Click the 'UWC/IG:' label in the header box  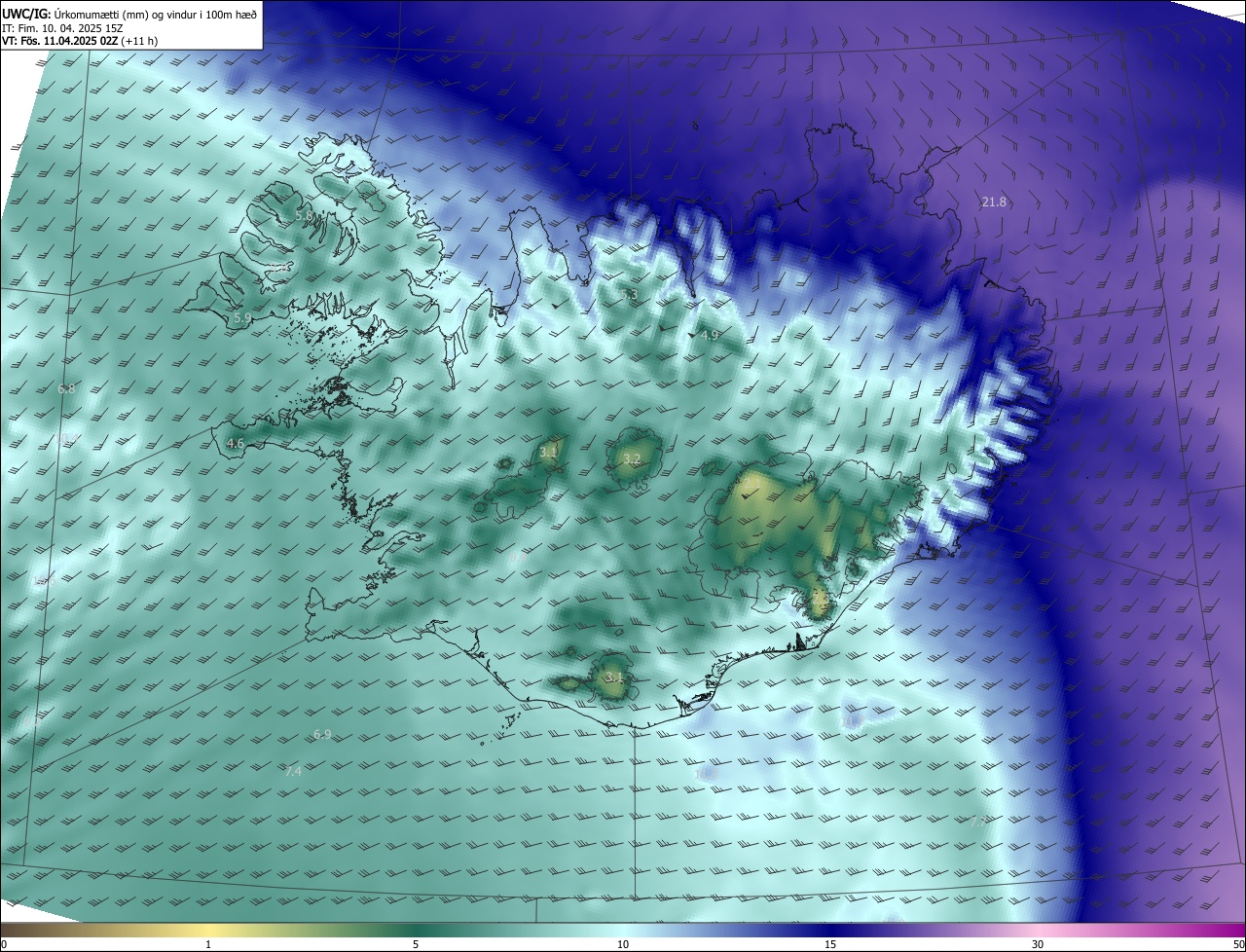[27, 14]
